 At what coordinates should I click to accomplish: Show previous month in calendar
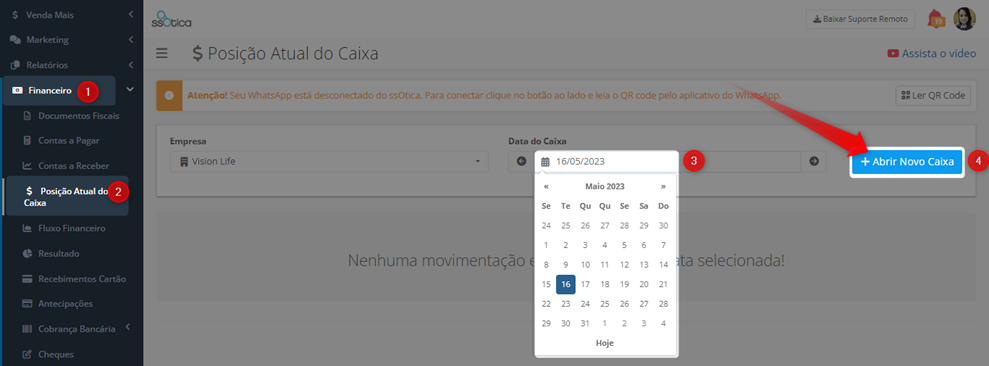tap(546, 186)
